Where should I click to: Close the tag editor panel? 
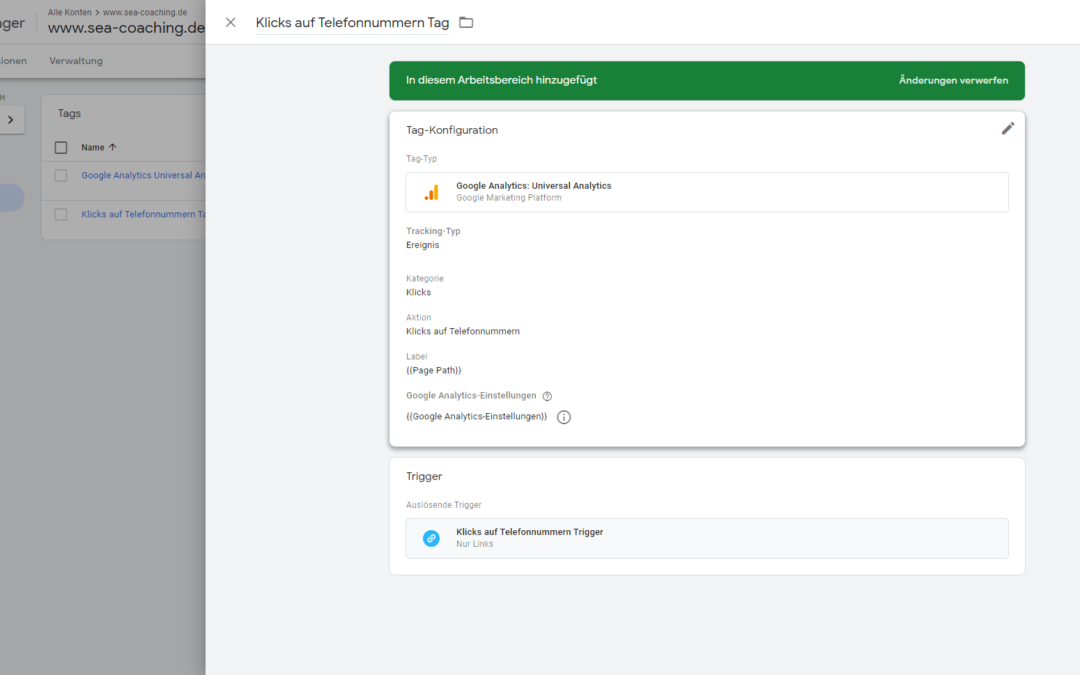tap(230, 23)
